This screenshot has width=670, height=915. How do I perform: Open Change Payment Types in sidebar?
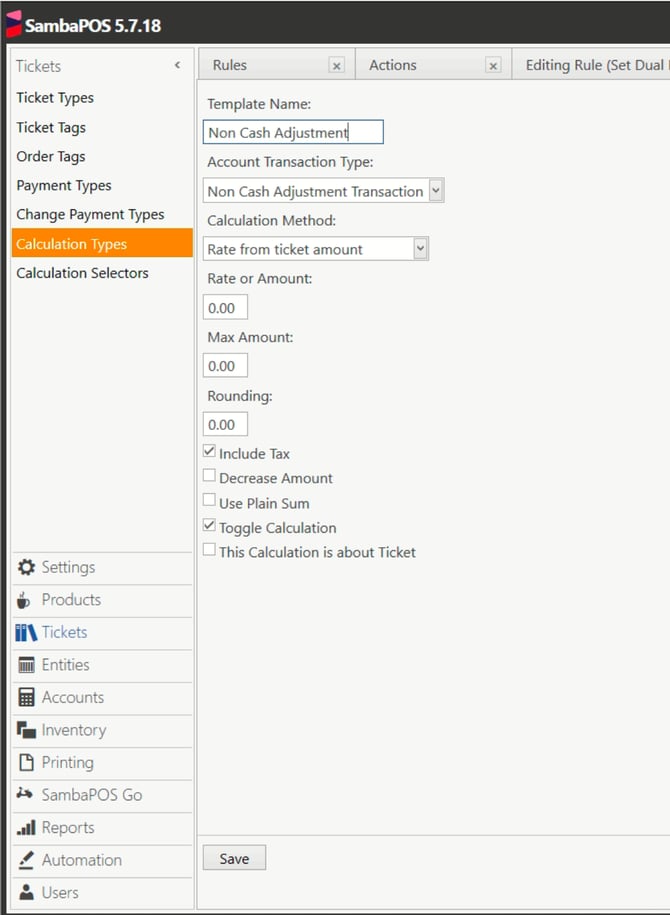point(90,215)
